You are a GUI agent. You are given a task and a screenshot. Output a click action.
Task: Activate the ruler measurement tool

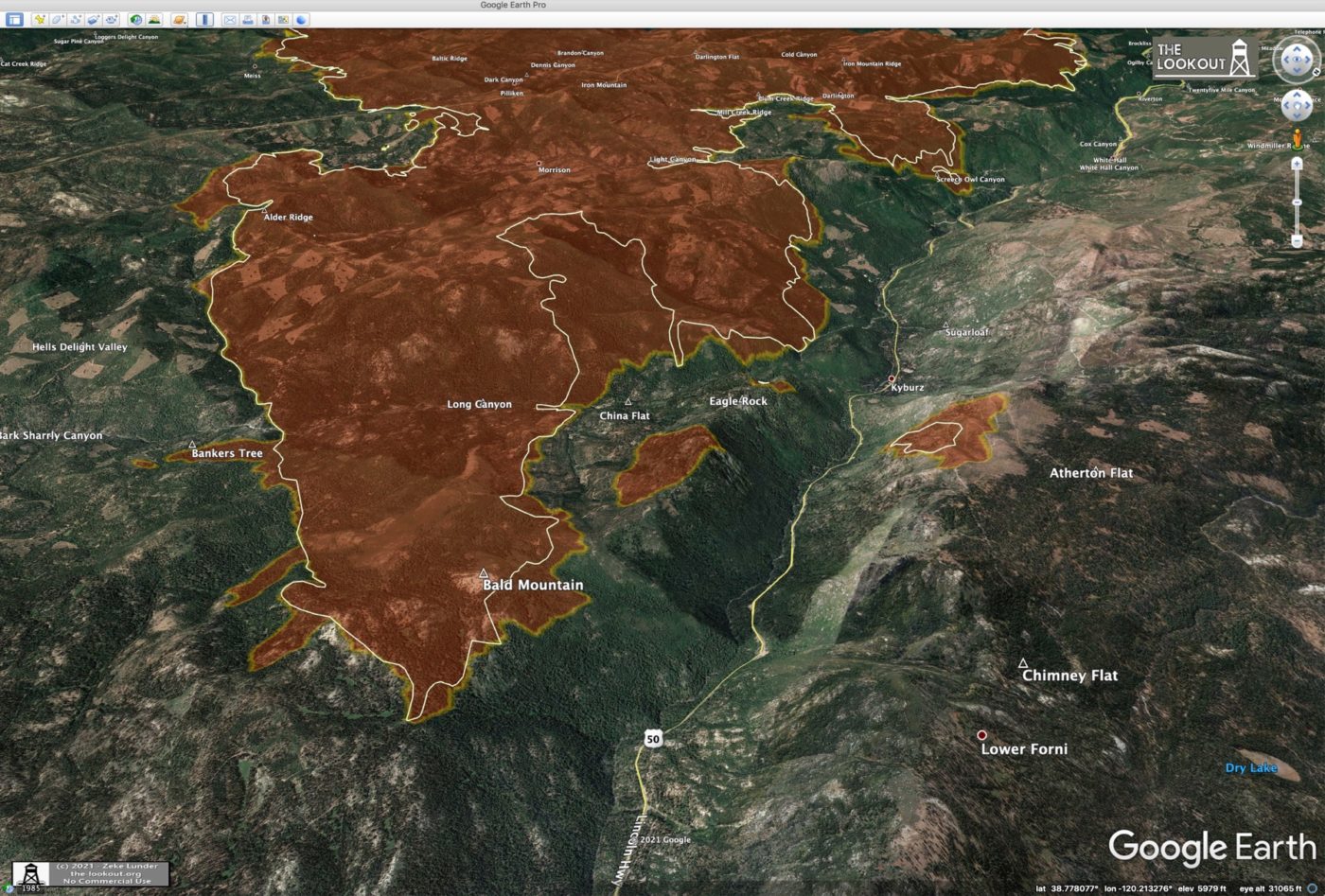click(204, 19)
